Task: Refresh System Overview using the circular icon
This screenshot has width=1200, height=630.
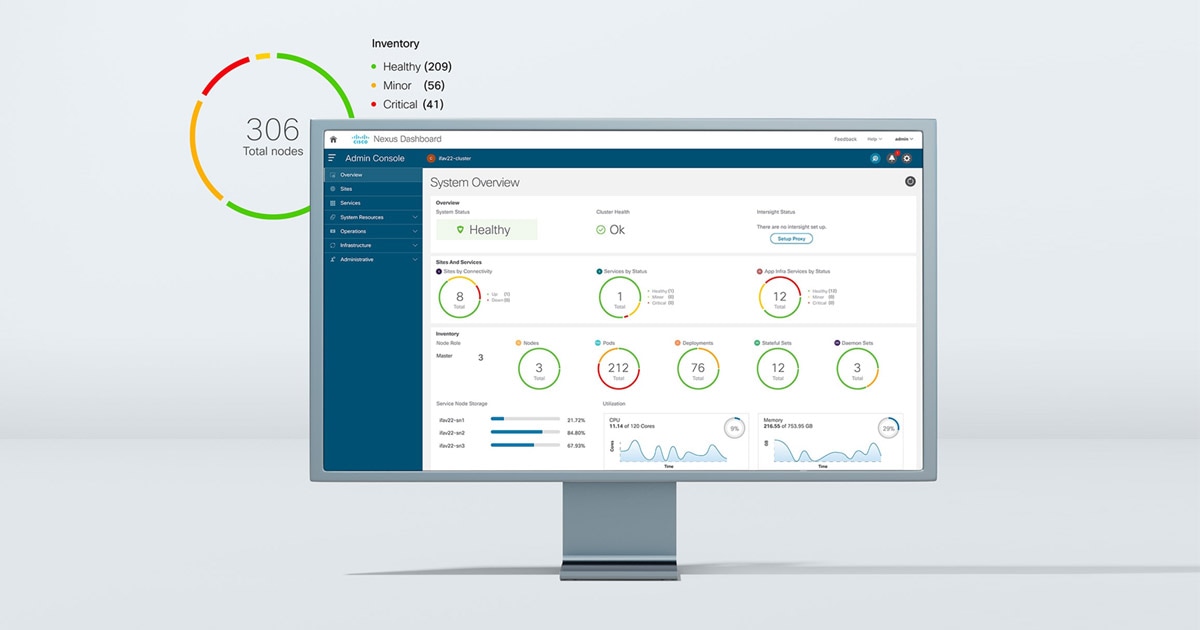Action: tap(910, 181)
